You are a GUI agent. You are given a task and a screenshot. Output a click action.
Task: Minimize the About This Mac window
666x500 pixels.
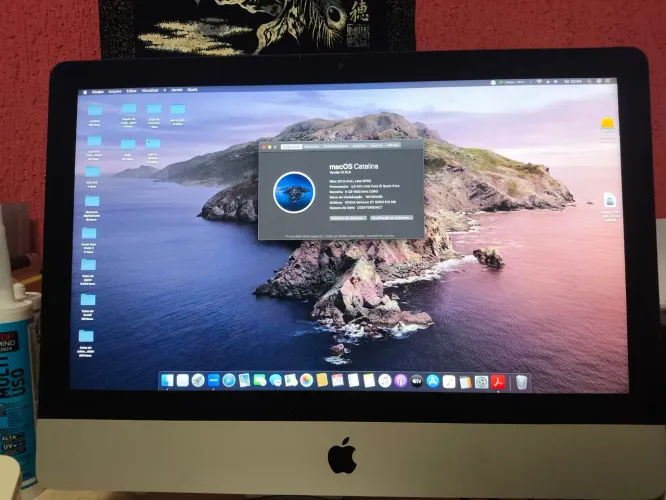click(x=269, y=147)
